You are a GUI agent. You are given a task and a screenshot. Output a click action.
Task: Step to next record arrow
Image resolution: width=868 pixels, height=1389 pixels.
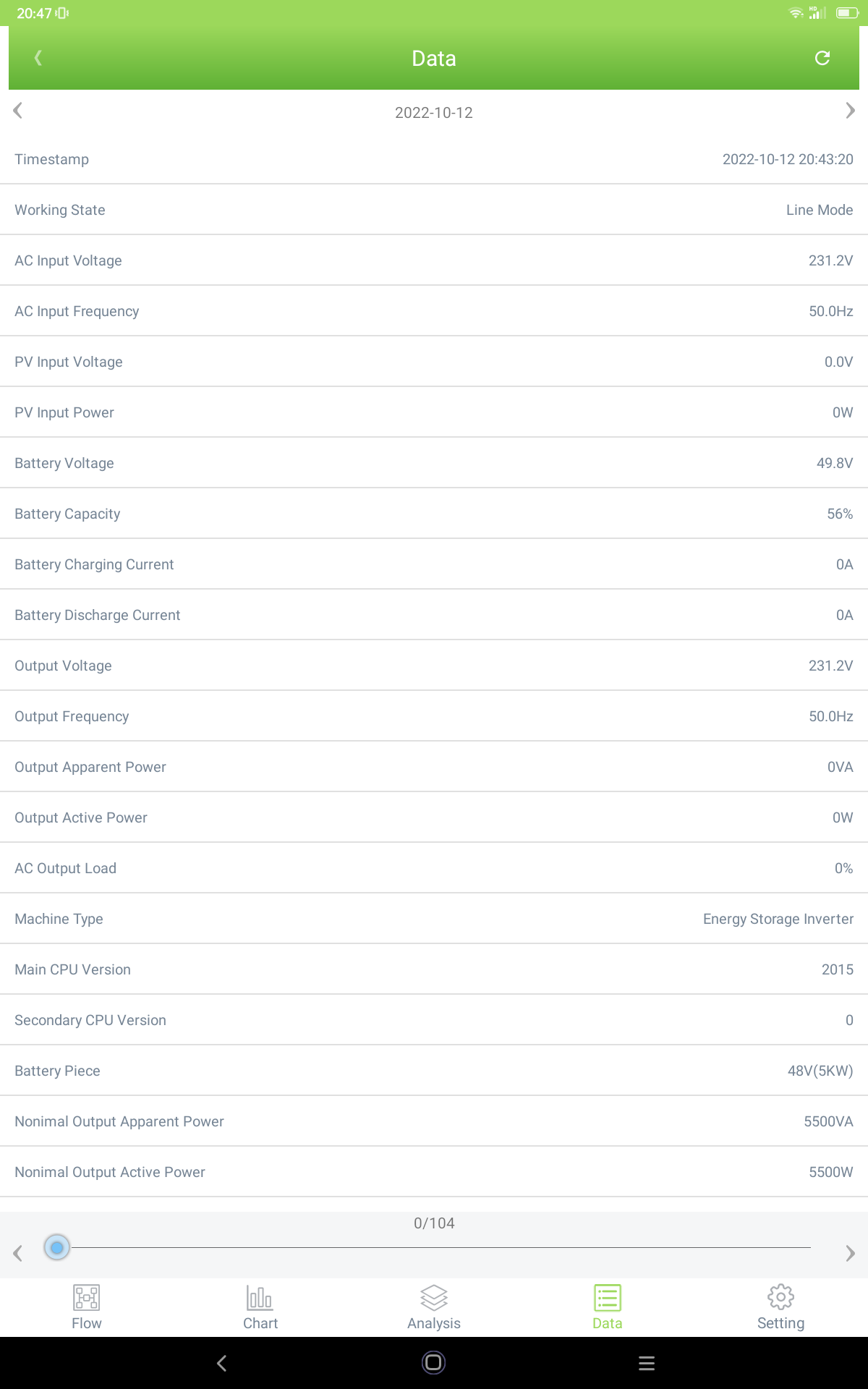850,1253
